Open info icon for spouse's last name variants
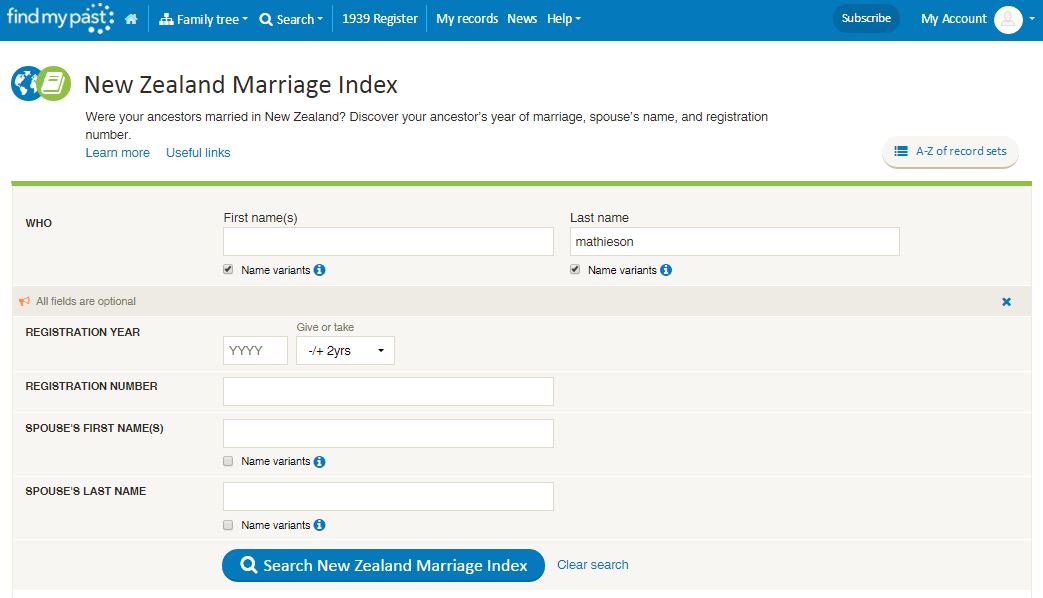1043x598 pixels. tap(319, 525)
